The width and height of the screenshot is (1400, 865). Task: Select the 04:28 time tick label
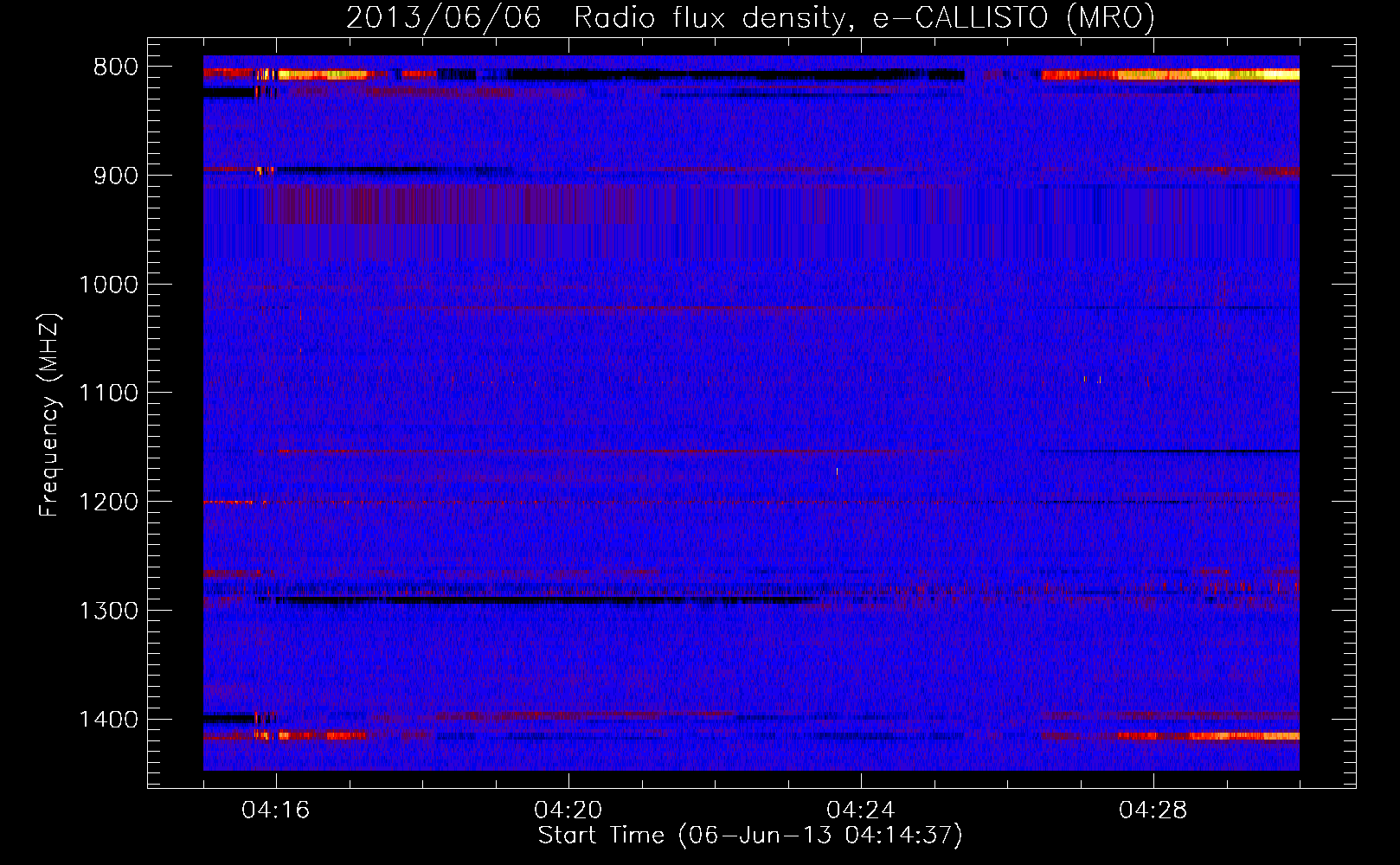pyautogui.click(x=1153, y=811)
